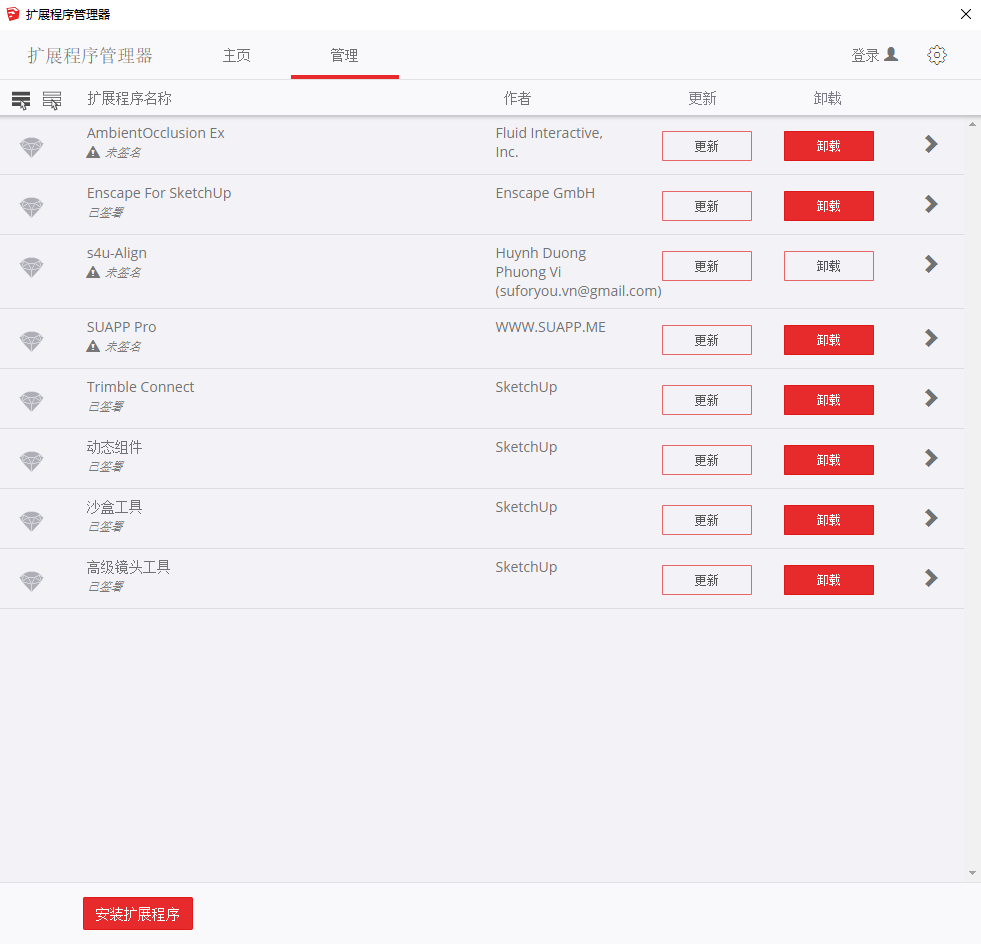Update Trimble Connect extension
The height and width of the screenshot is (944, 981).
tap(706, 400)
